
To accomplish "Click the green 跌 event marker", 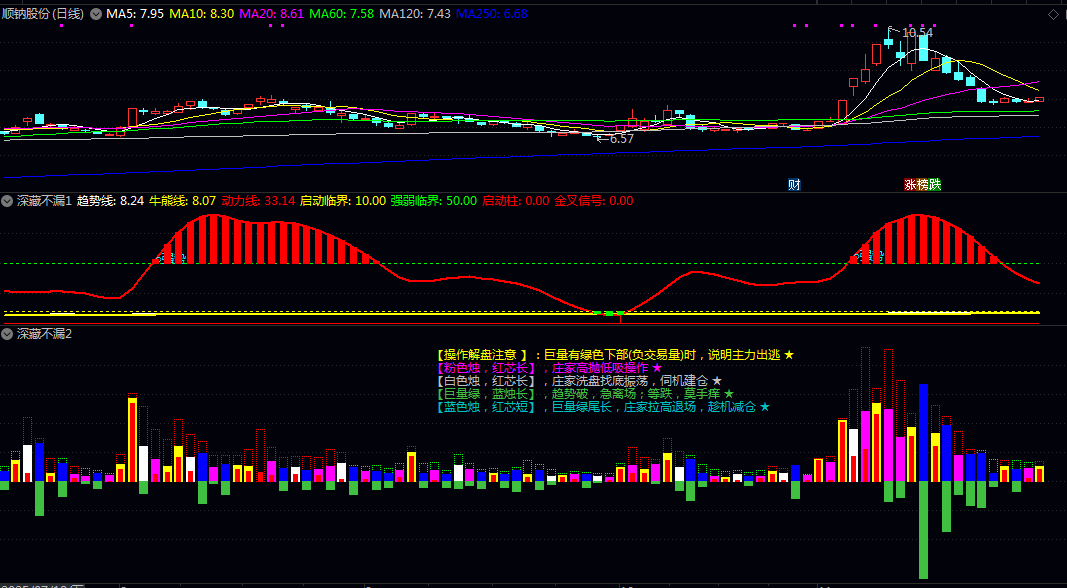I will [x=935, y=184].
